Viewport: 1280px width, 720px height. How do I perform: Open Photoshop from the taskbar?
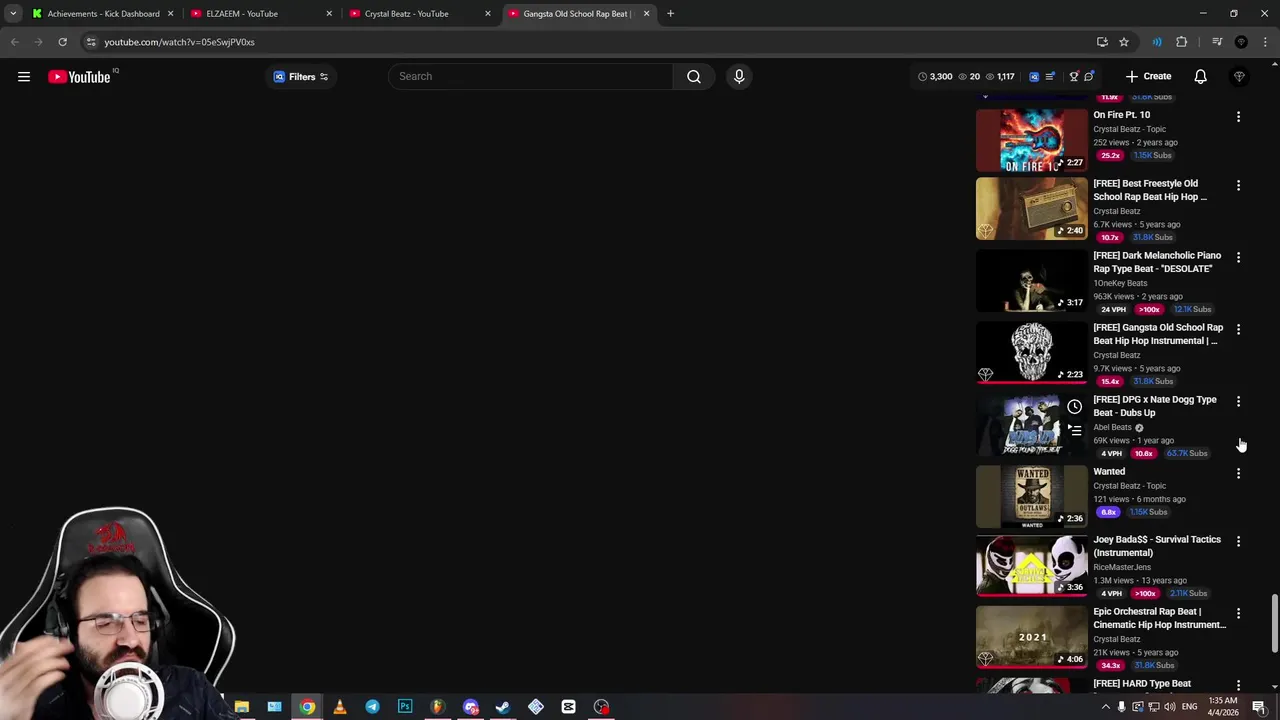pyautogui.click(x=404, y=707)
